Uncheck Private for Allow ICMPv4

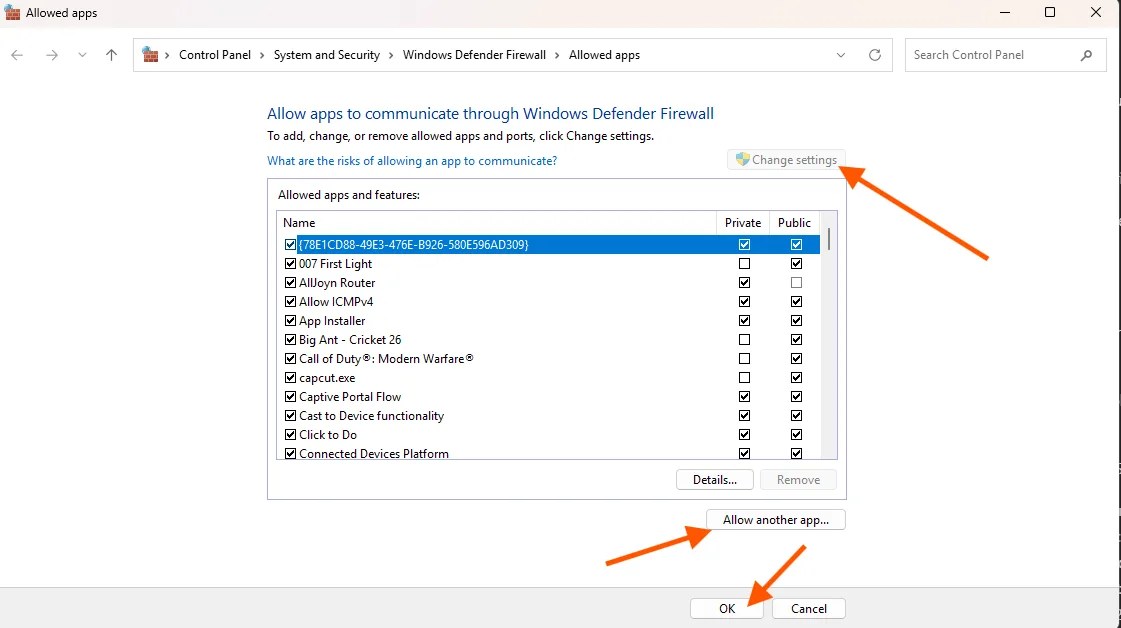coord(744,301)
